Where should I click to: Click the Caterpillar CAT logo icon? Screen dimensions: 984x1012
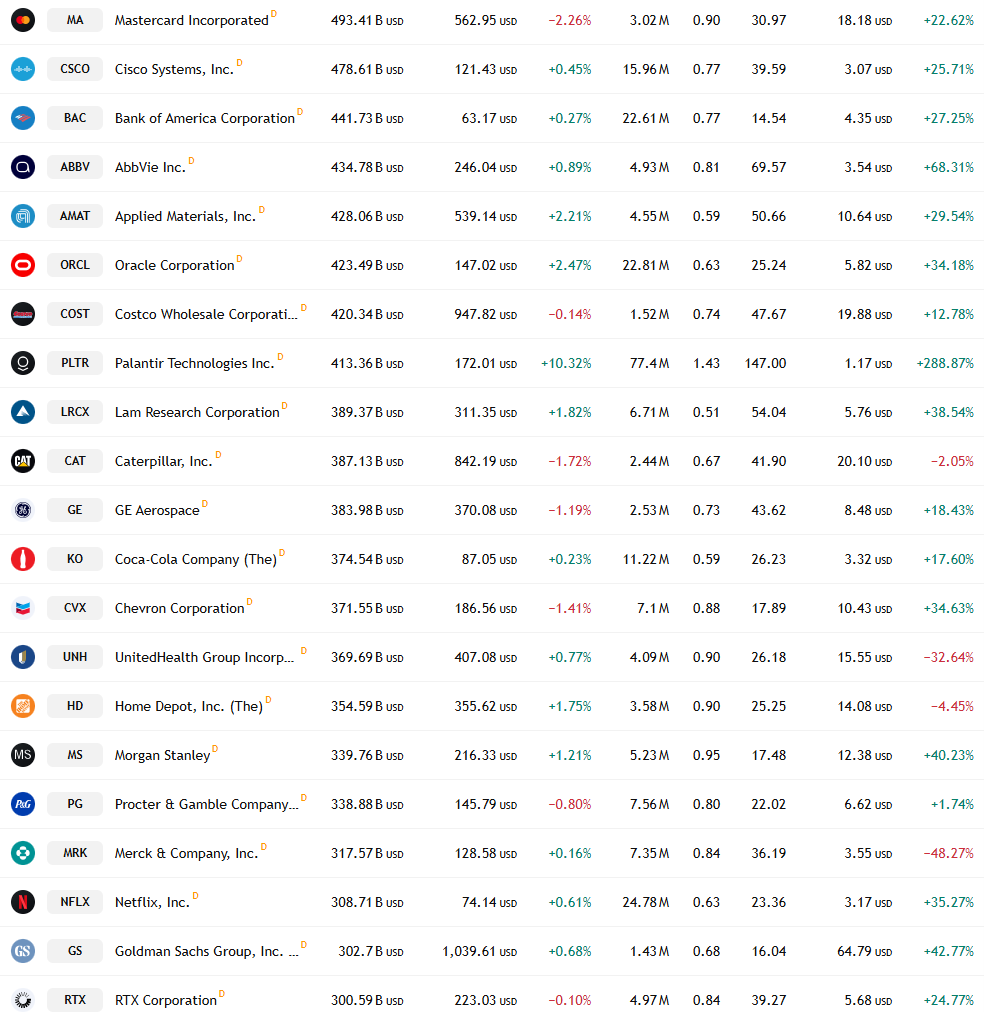tap(23, 461)
